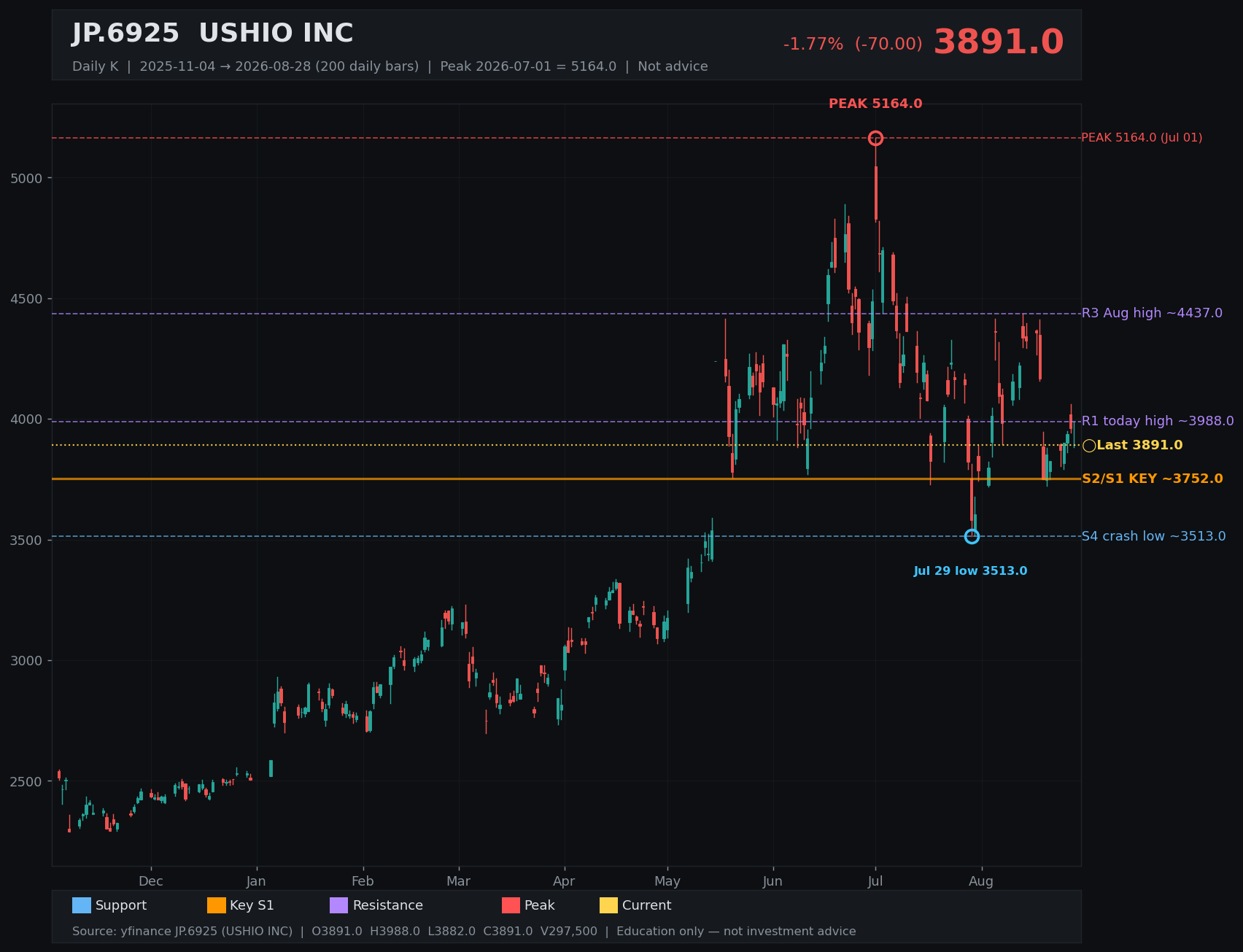Click the "PEAK 5164.0" annotation above the peak marker
Viewport: 1243px width, 952px height.
click(x=875, y=104)
